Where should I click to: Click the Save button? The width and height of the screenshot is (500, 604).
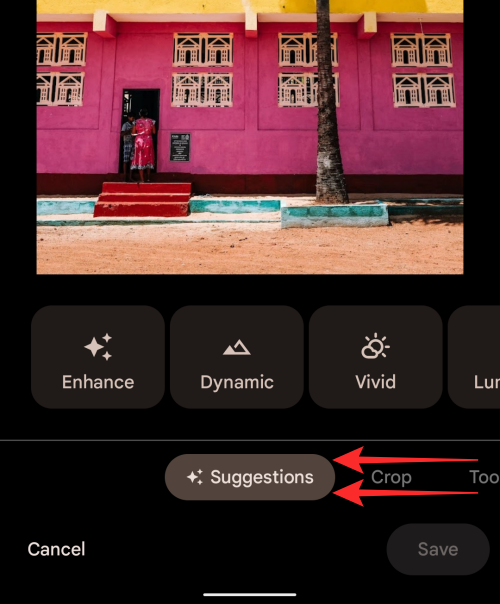tap(438, 549)
